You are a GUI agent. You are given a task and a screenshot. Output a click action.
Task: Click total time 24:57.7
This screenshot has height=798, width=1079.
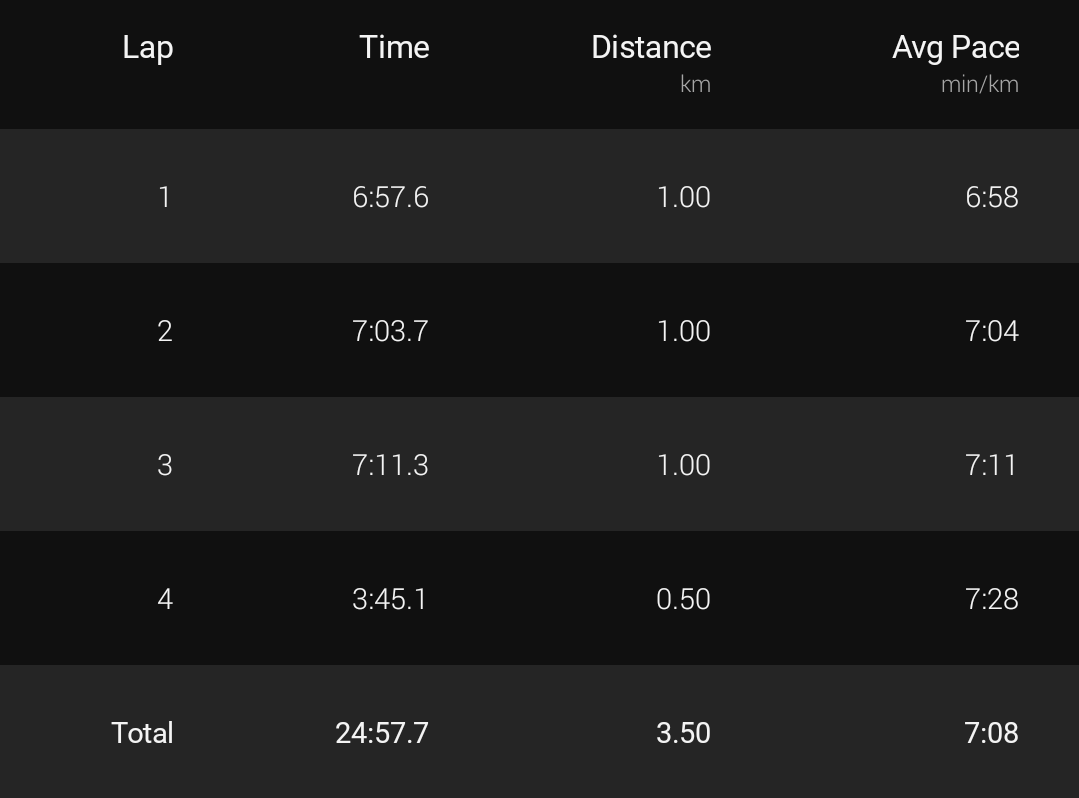[382, 733]
